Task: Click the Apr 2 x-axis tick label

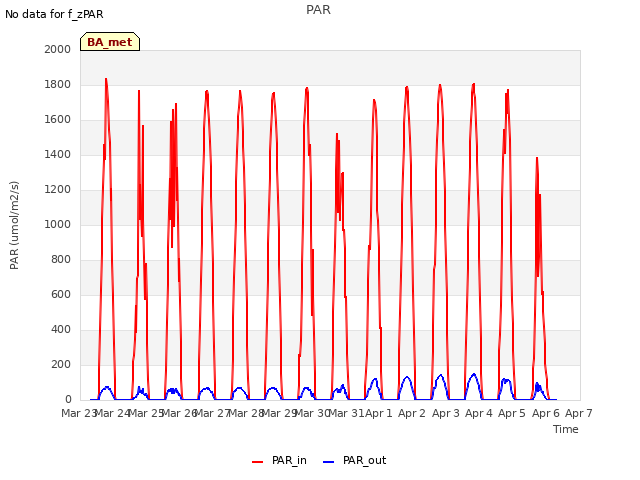Action: pyautogui.click(x=412, y=413)
